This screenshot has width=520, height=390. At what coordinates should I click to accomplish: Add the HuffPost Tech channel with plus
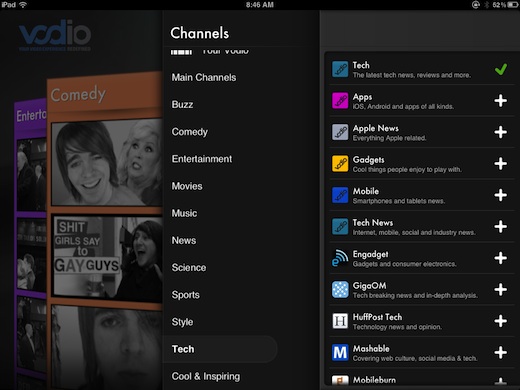[501, 321]
